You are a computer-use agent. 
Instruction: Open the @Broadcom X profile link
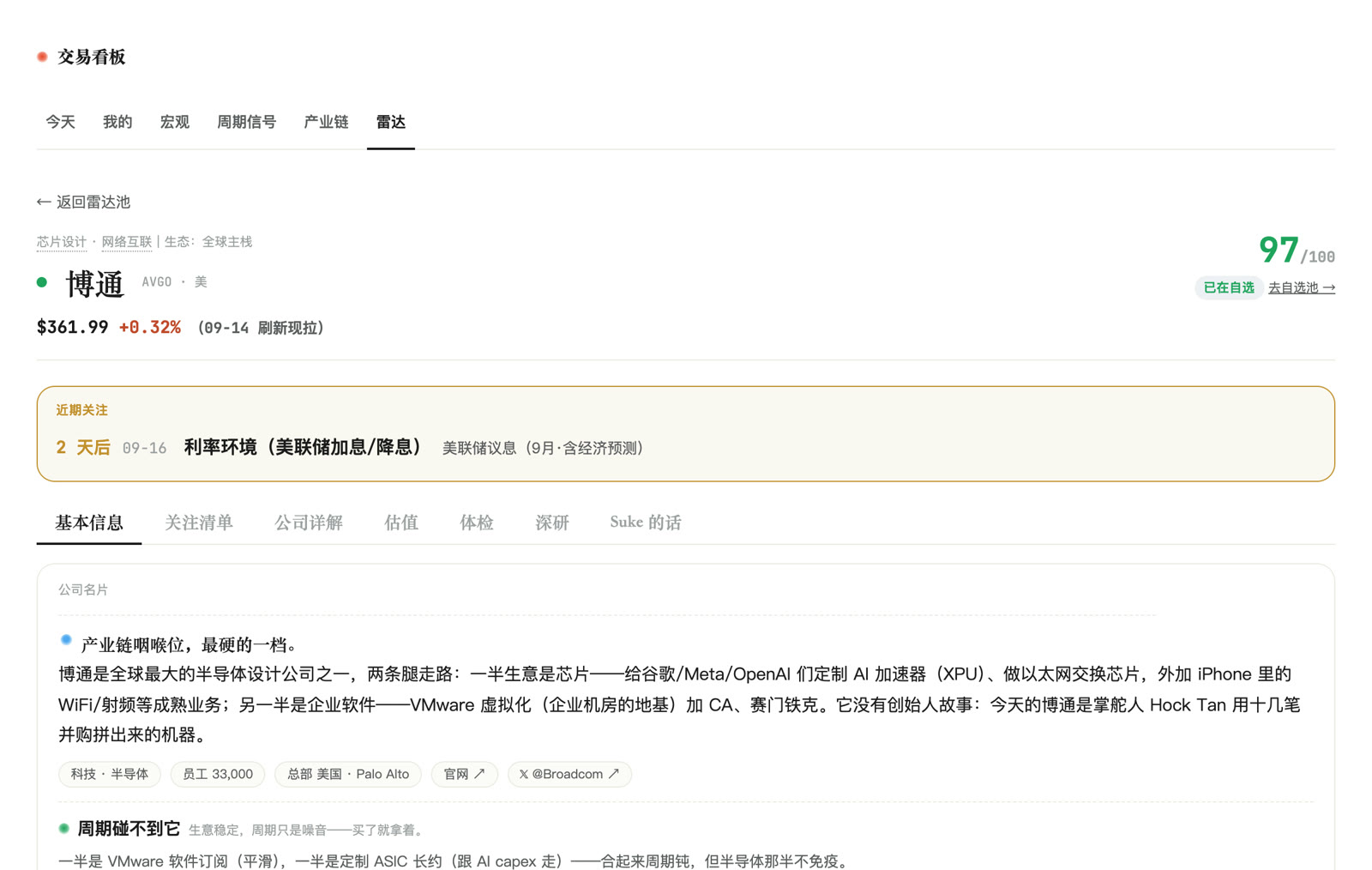[x=569, y=774]
